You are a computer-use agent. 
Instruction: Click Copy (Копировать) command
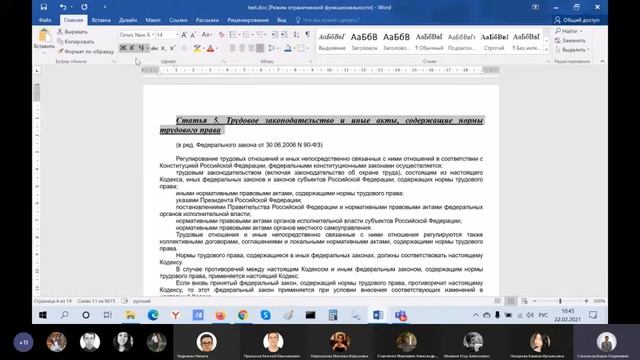pyautogui.click(x=76, y=41)
